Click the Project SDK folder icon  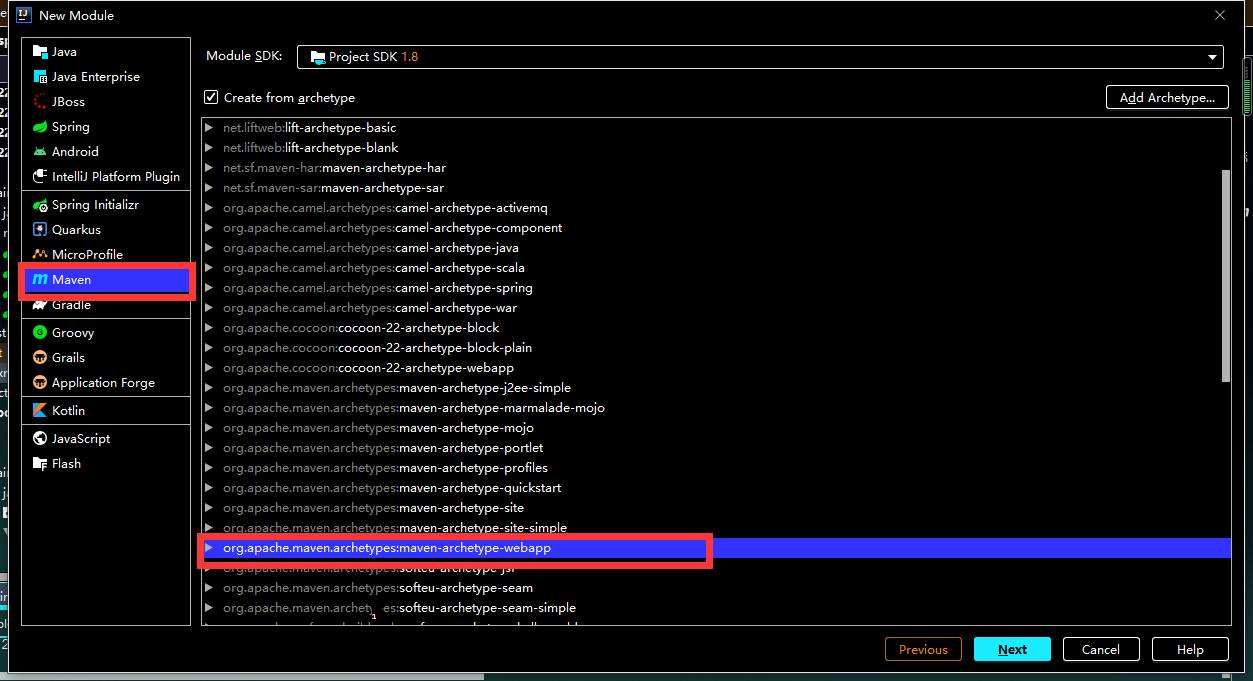coord(317,57)
